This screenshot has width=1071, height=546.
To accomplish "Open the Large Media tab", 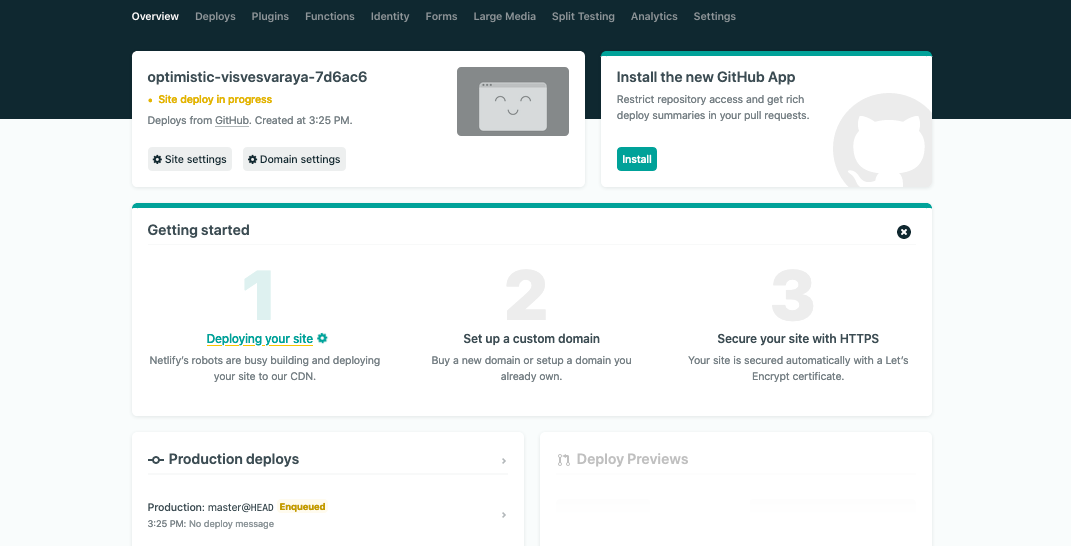I will click(504, 16).
